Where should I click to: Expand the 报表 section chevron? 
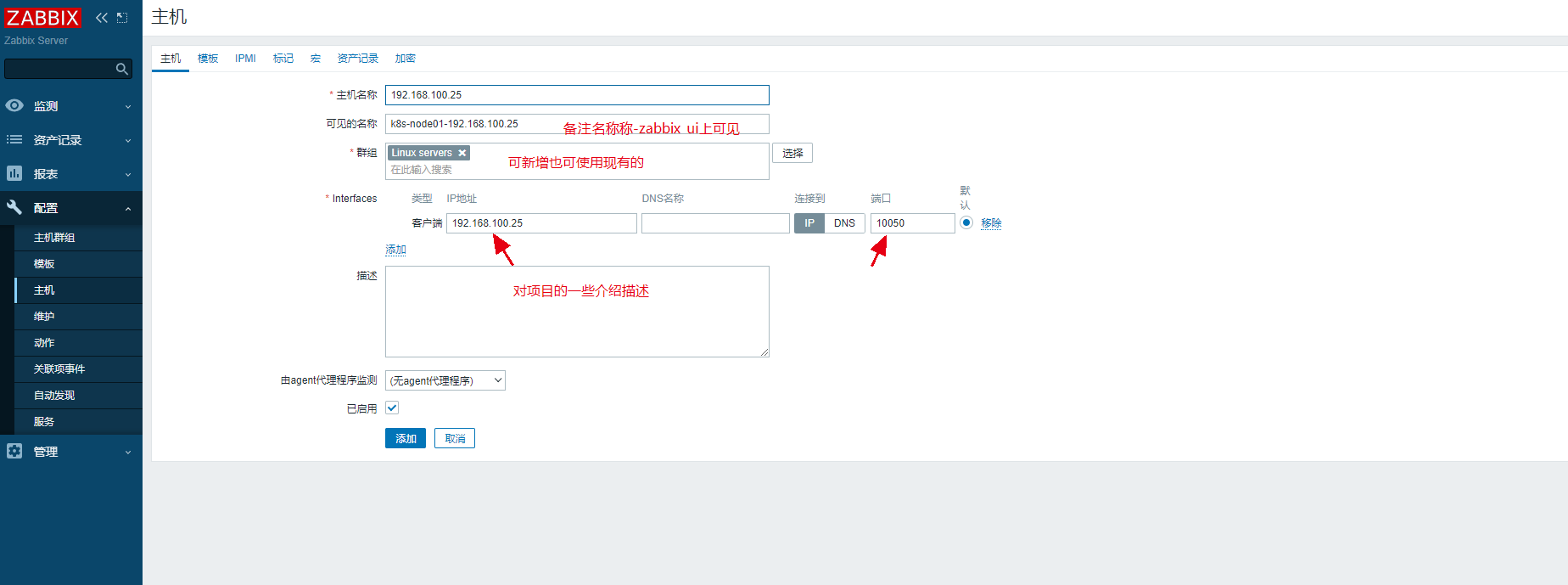(128, 174)
